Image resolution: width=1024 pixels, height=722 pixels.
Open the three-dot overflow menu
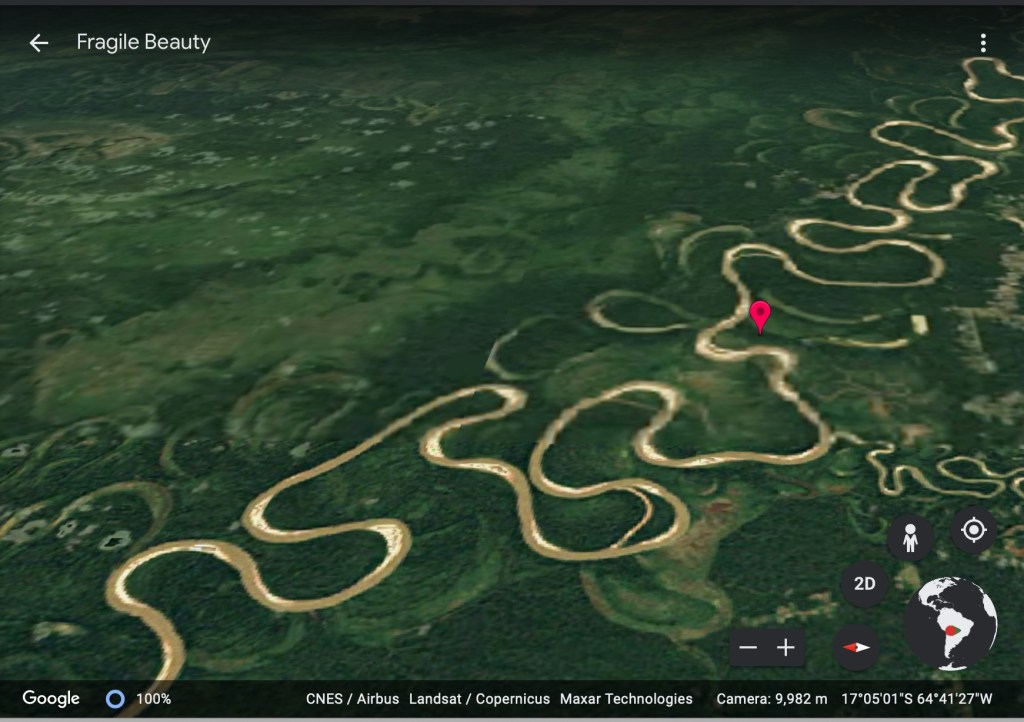983,42
